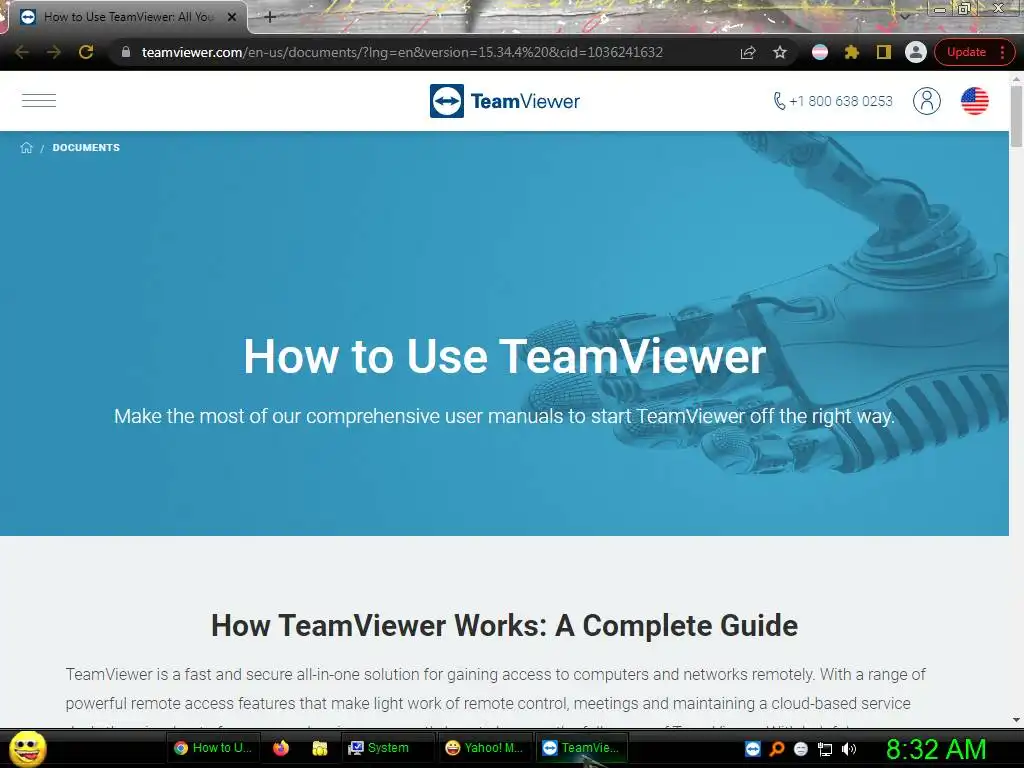Click the browser back arrow
The image size is (1024, 768).
click(22, 52)
